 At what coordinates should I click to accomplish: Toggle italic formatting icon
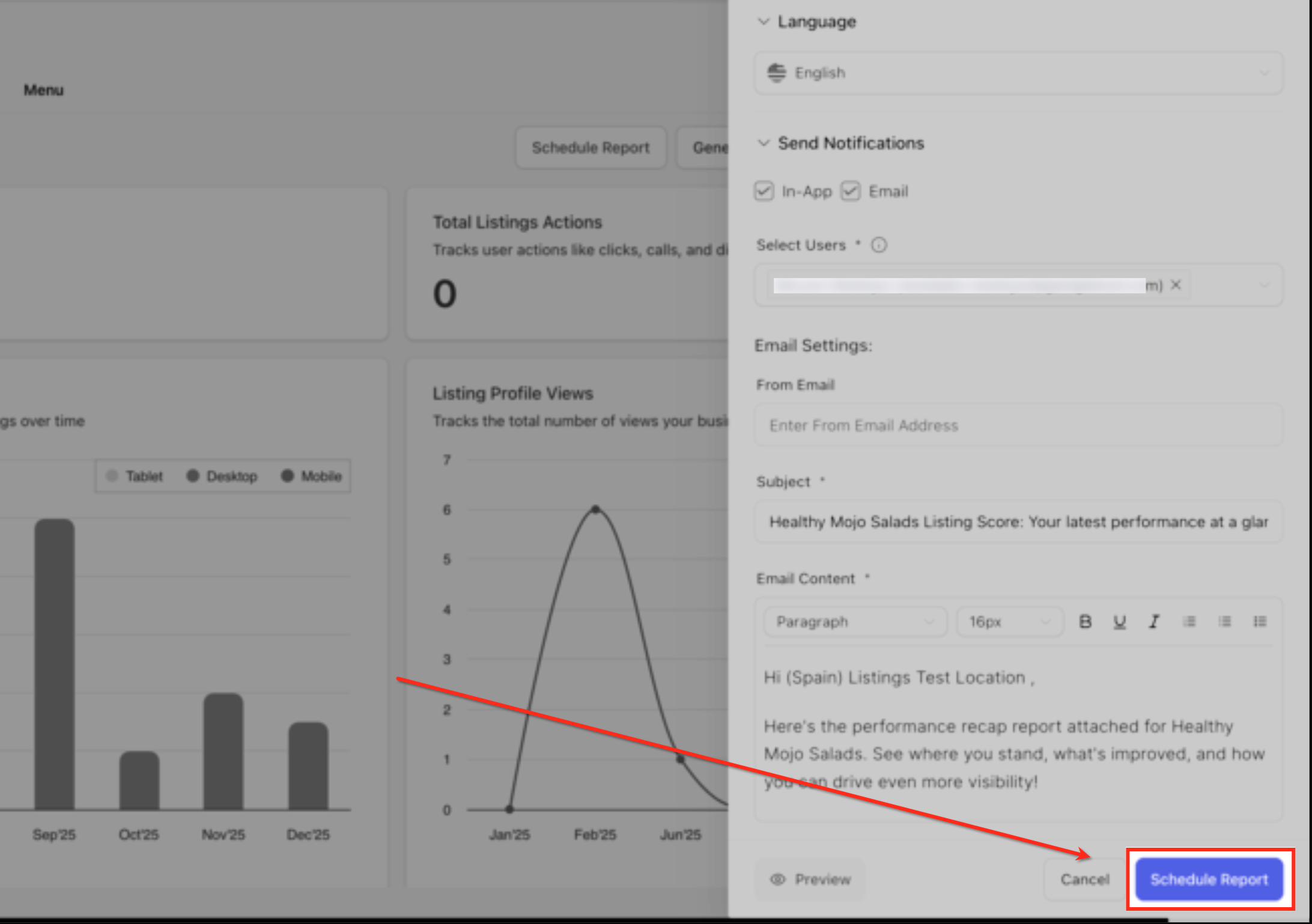click(1154, 622)
